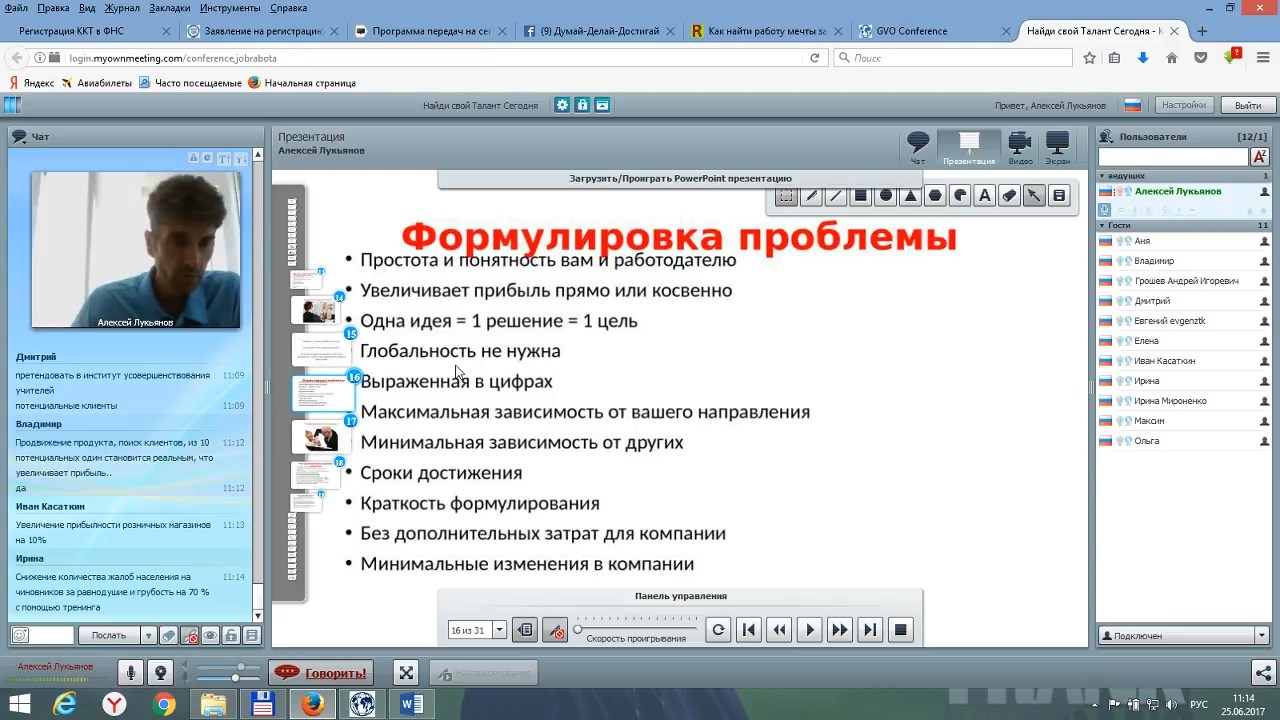Open the slide number dropdown '16 из 31'

pos(472,630)
